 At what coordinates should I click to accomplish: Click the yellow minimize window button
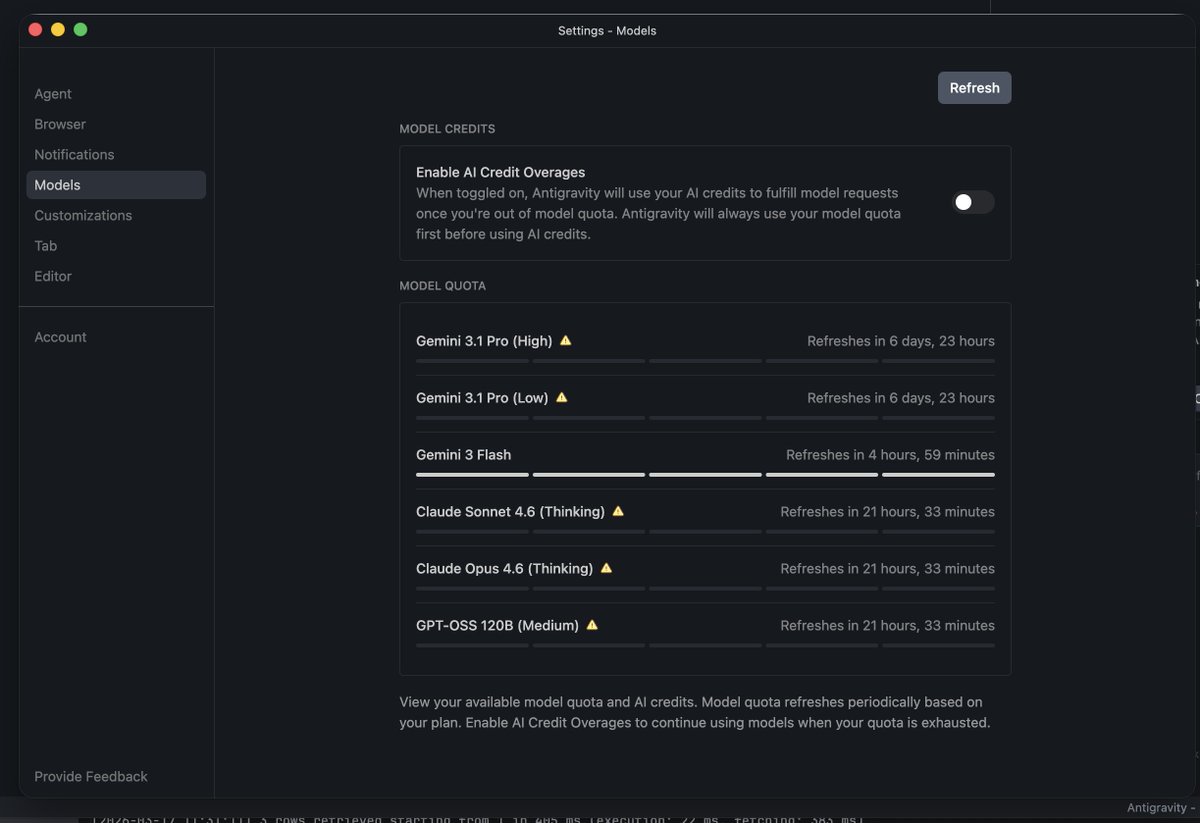(x=58, y=30)
